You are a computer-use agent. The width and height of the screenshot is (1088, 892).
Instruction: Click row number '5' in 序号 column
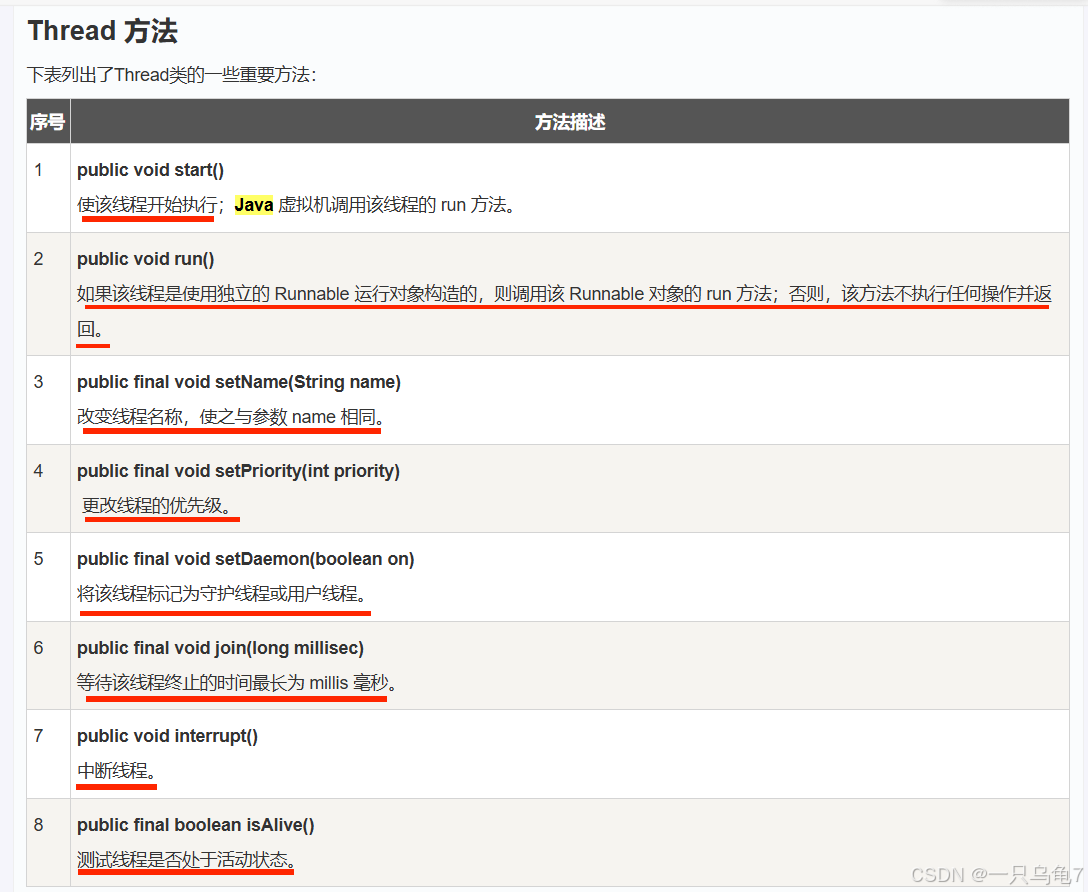(38, 559)
